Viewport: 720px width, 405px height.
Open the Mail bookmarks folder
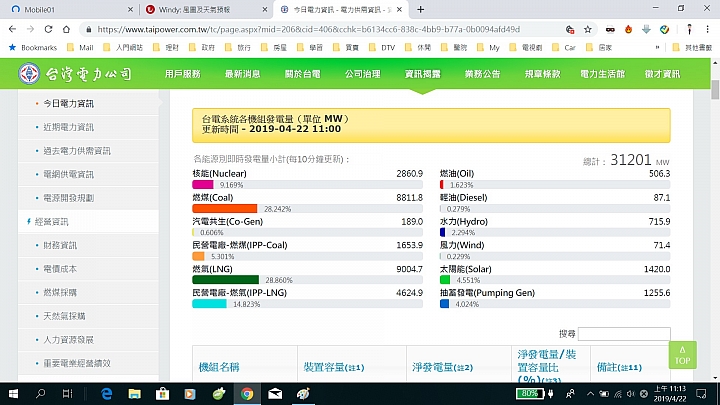[80, 47]
